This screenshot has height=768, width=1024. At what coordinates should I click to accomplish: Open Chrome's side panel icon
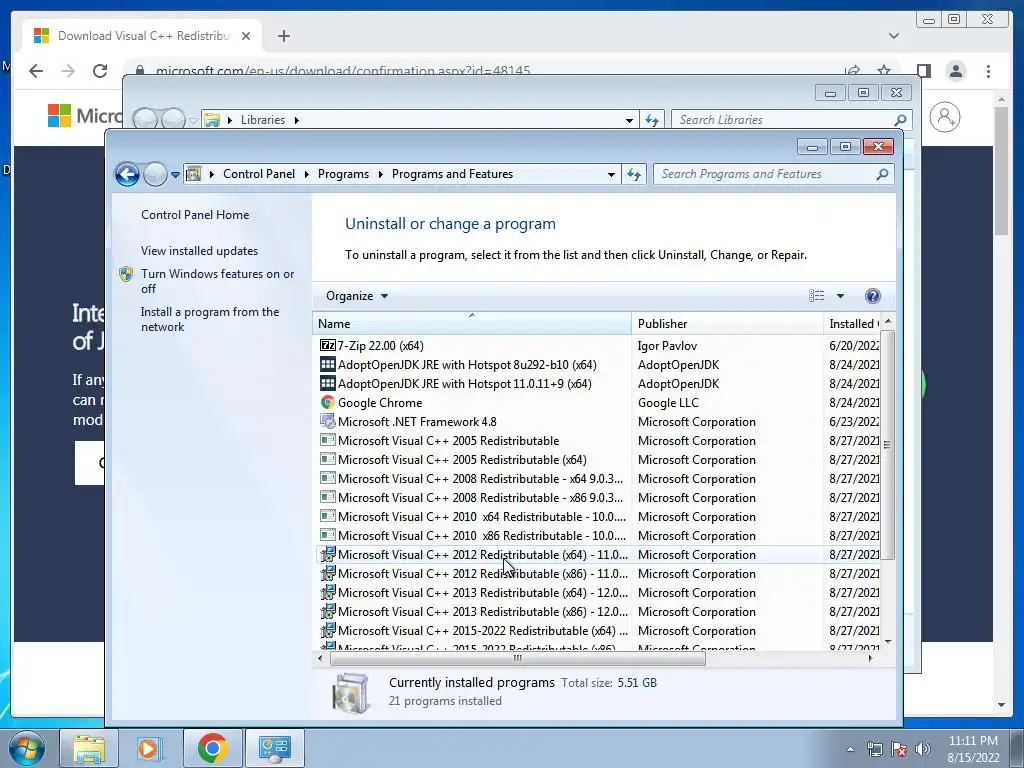point(923,71)
